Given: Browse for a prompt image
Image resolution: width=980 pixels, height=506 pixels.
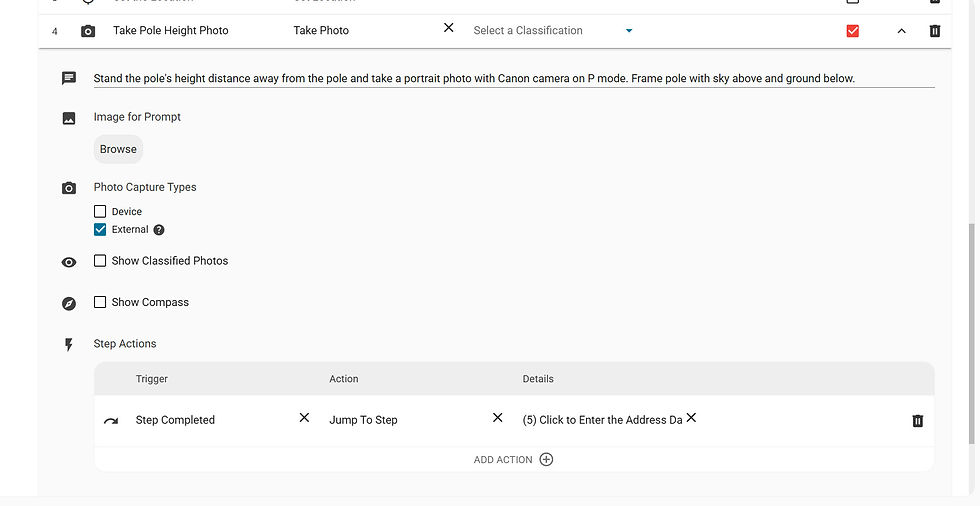Looking at the screenshot, I should pyautogui.click(x=118, y=149).
